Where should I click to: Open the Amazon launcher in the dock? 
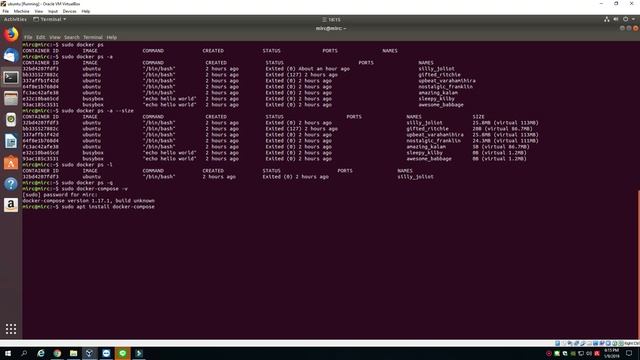coord(11,205)
